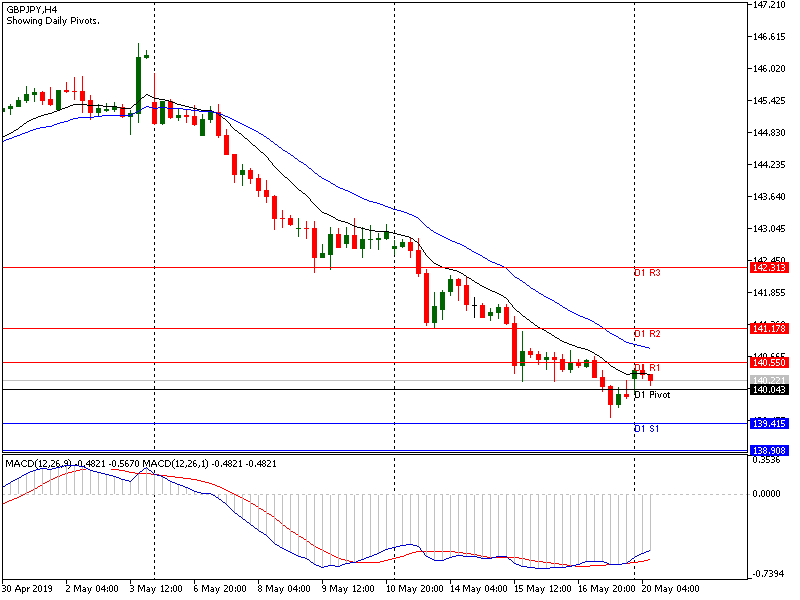Select the 10 May 20:00 time label
The height and width of the screenshot is (600, 800).
pos(414,589)
